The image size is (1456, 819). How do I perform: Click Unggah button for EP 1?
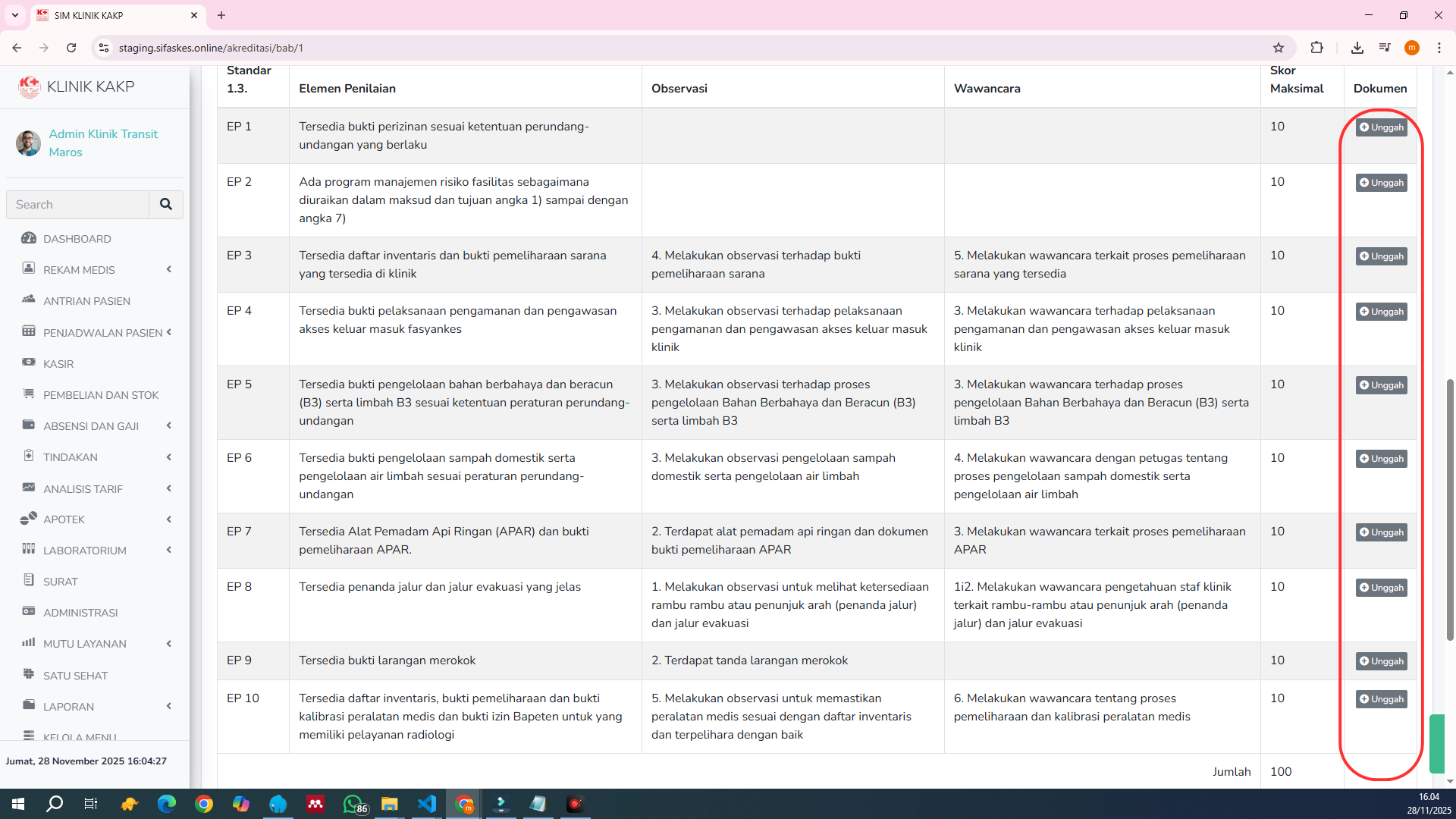pos(1381,127)
